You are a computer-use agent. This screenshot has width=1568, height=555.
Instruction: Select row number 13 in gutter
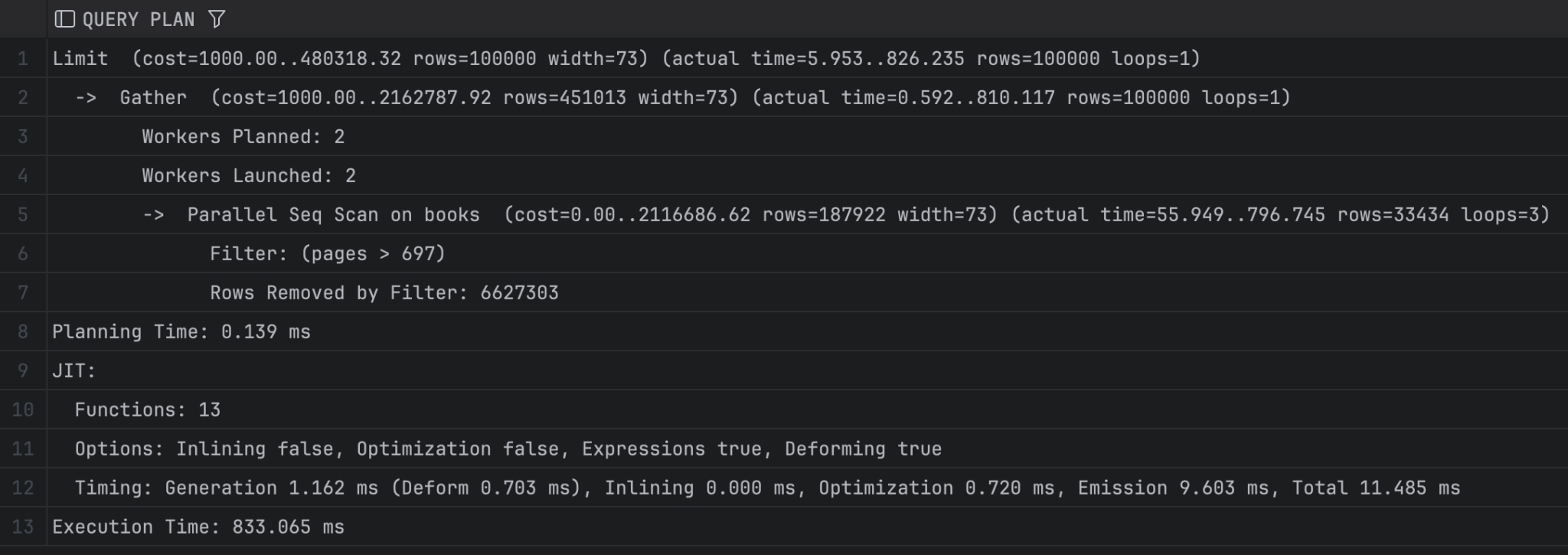click(x=23, y=527)
